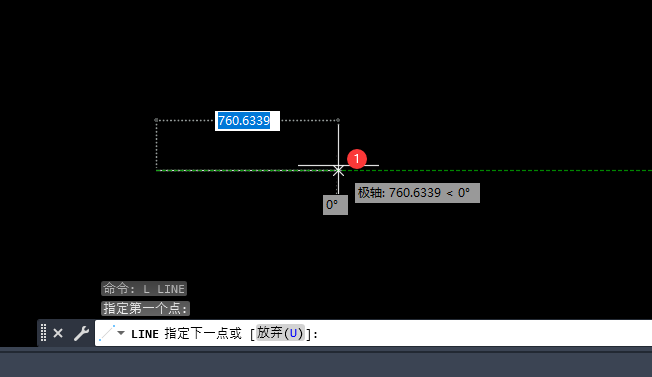Choose the 放弃(U) undo option
Viewport: 652px width, 377px height.
pos(280,333)
